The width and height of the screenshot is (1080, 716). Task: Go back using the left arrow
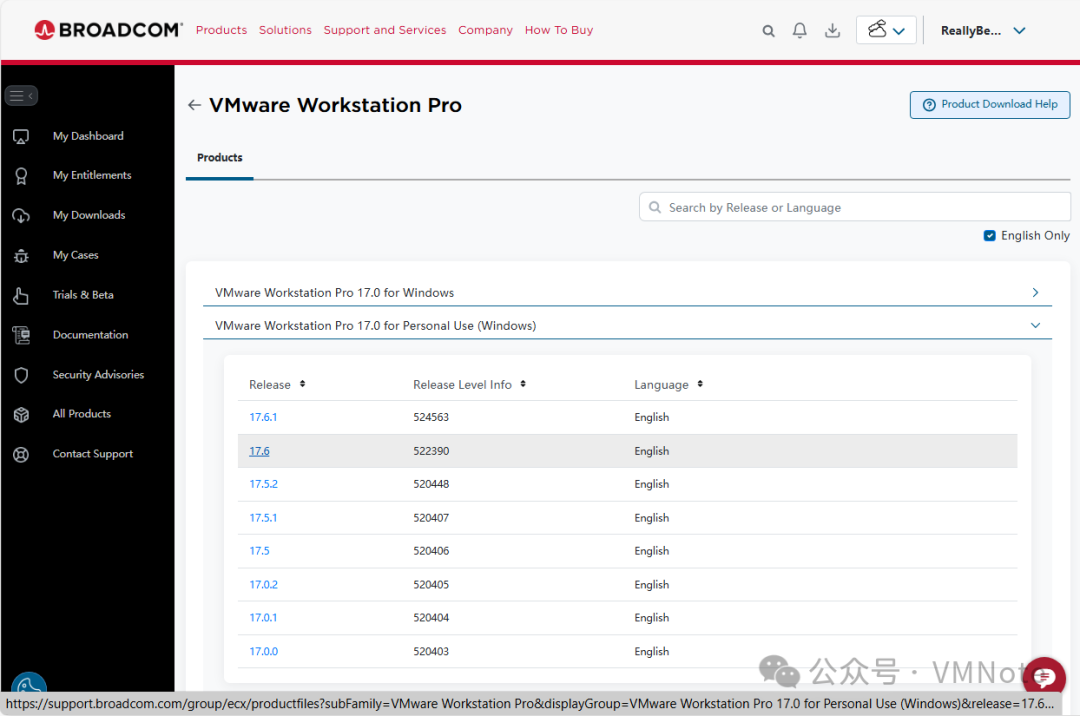coord(194,105)
